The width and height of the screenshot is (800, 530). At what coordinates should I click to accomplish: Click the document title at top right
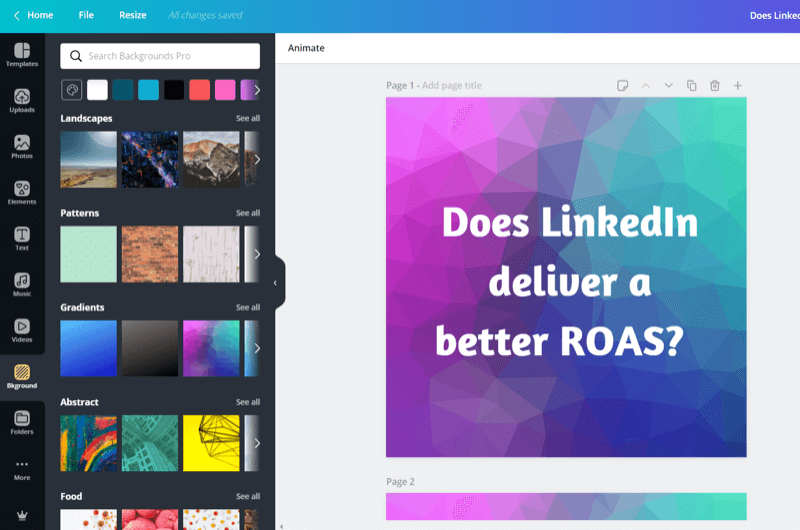coord(774,15)
